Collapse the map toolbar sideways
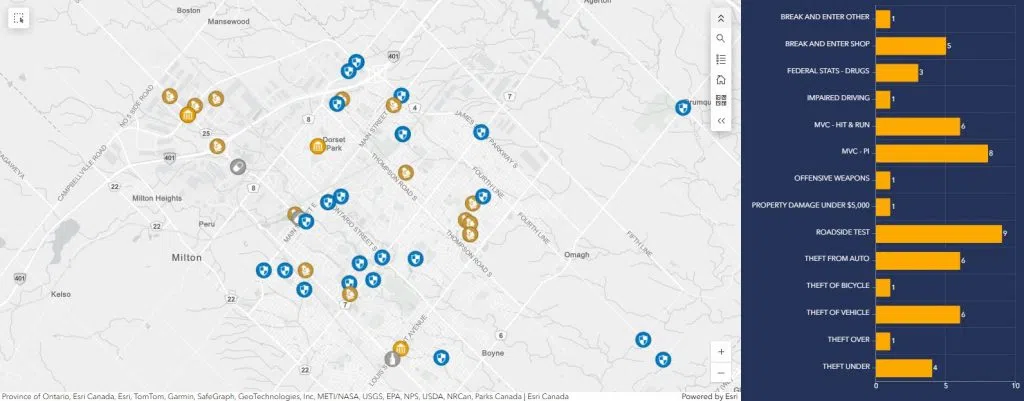The image size is (1024, 401). pyautogui.click(x=720, y=121)
